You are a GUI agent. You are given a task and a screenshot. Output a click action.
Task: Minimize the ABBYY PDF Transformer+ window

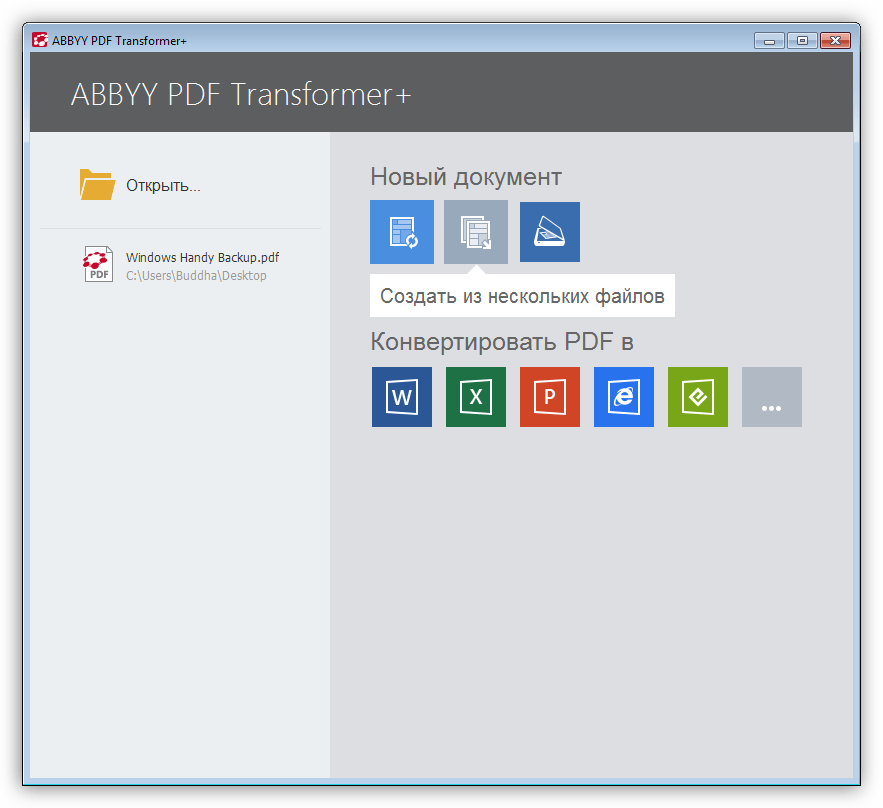pos(769,41)
